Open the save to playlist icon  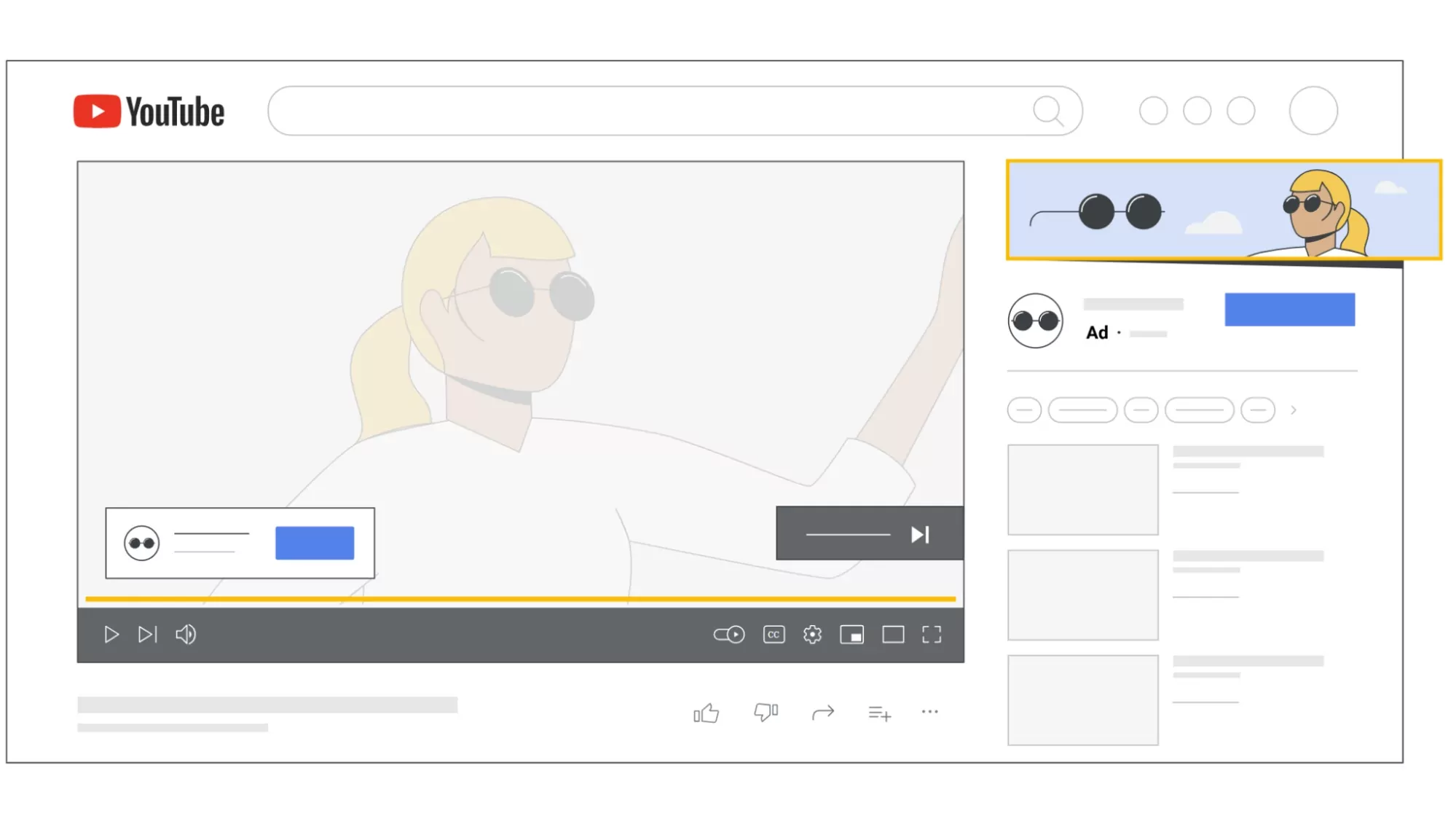[x=879, y=713]
